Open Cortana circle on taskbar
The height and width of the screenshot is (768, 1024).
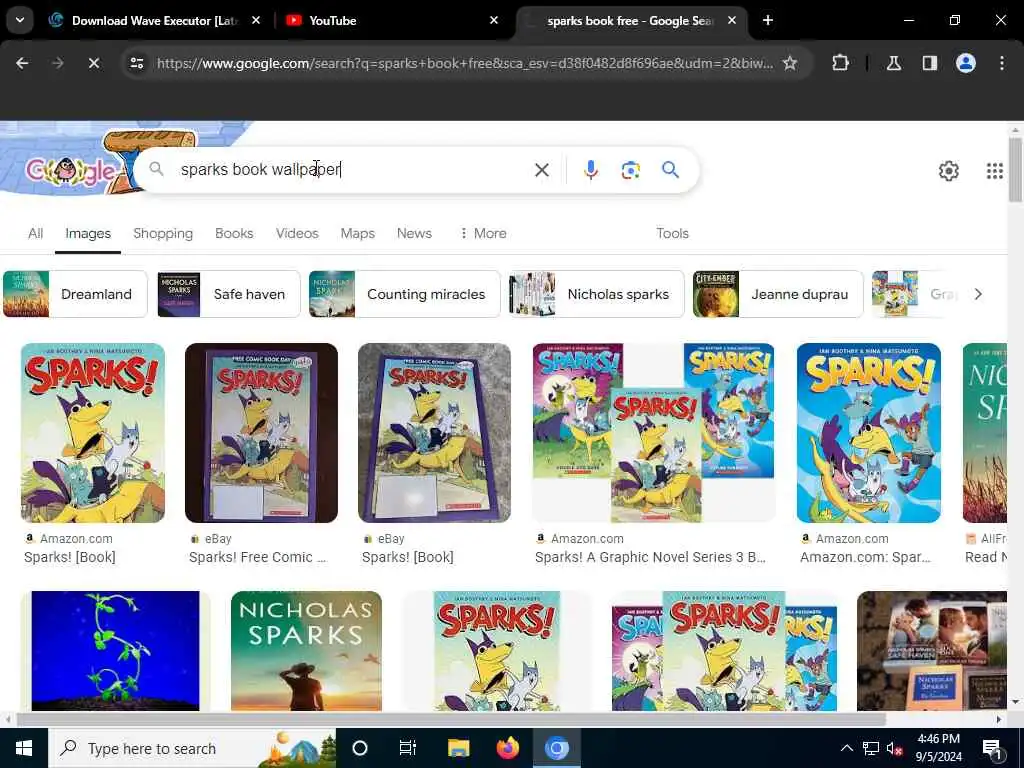[360, 748]
